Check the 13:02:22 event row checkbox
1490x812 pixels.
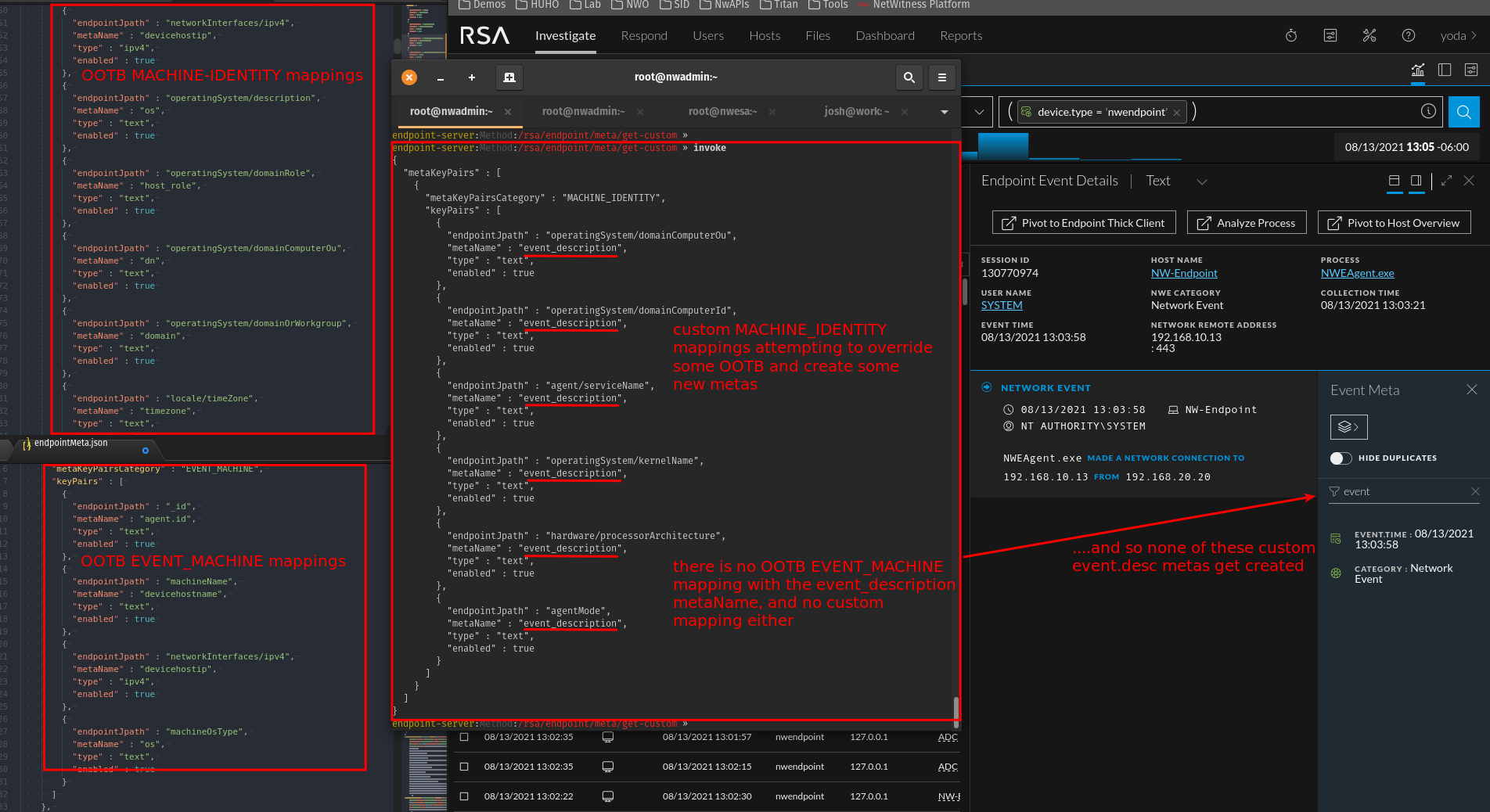464,796
